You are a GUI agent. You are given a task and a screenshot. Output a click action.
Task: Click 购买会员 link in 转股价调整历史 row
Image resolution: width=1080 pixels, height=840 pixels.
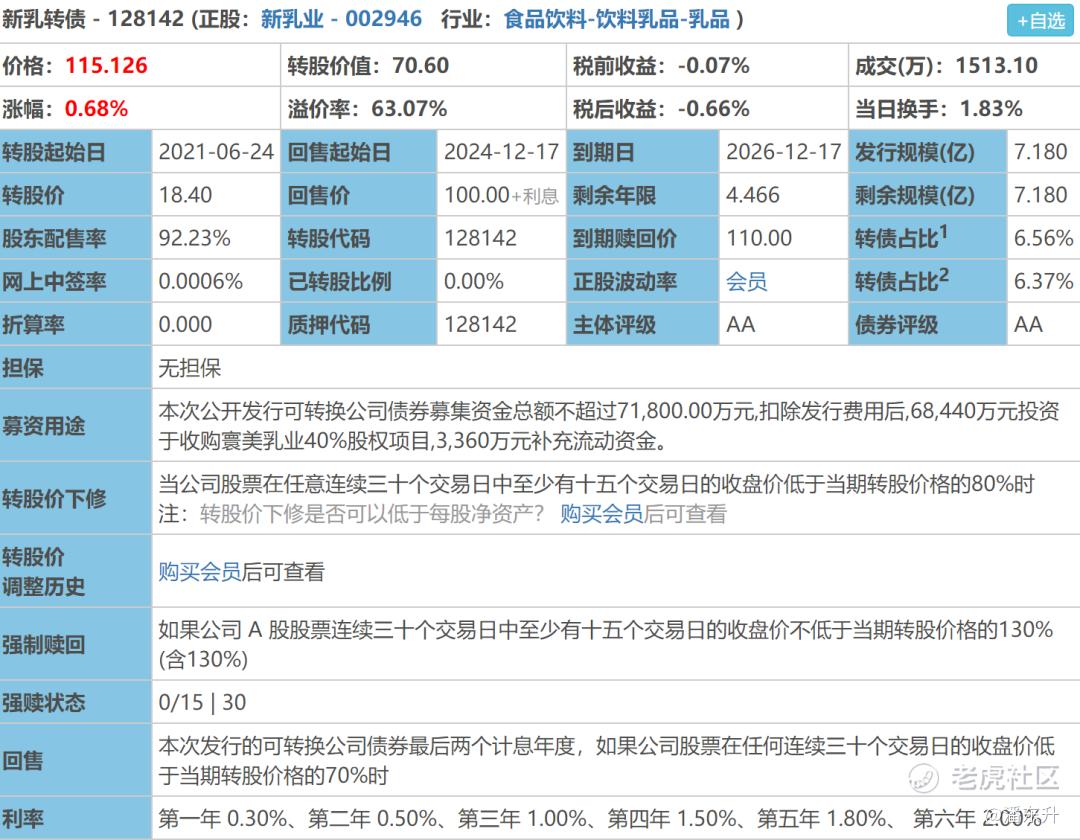[x=200, y=571]
